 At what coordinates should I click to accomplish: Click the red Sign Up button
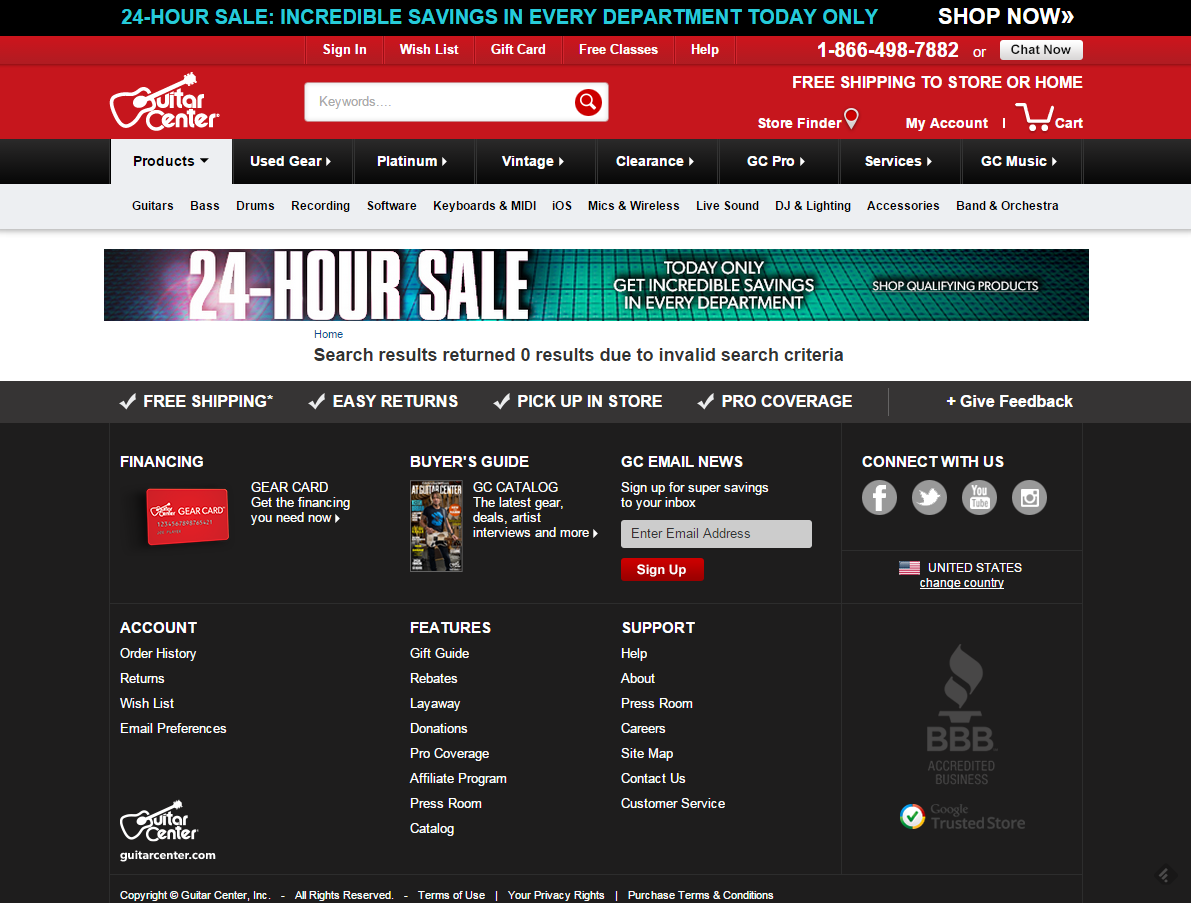[662, 570]
